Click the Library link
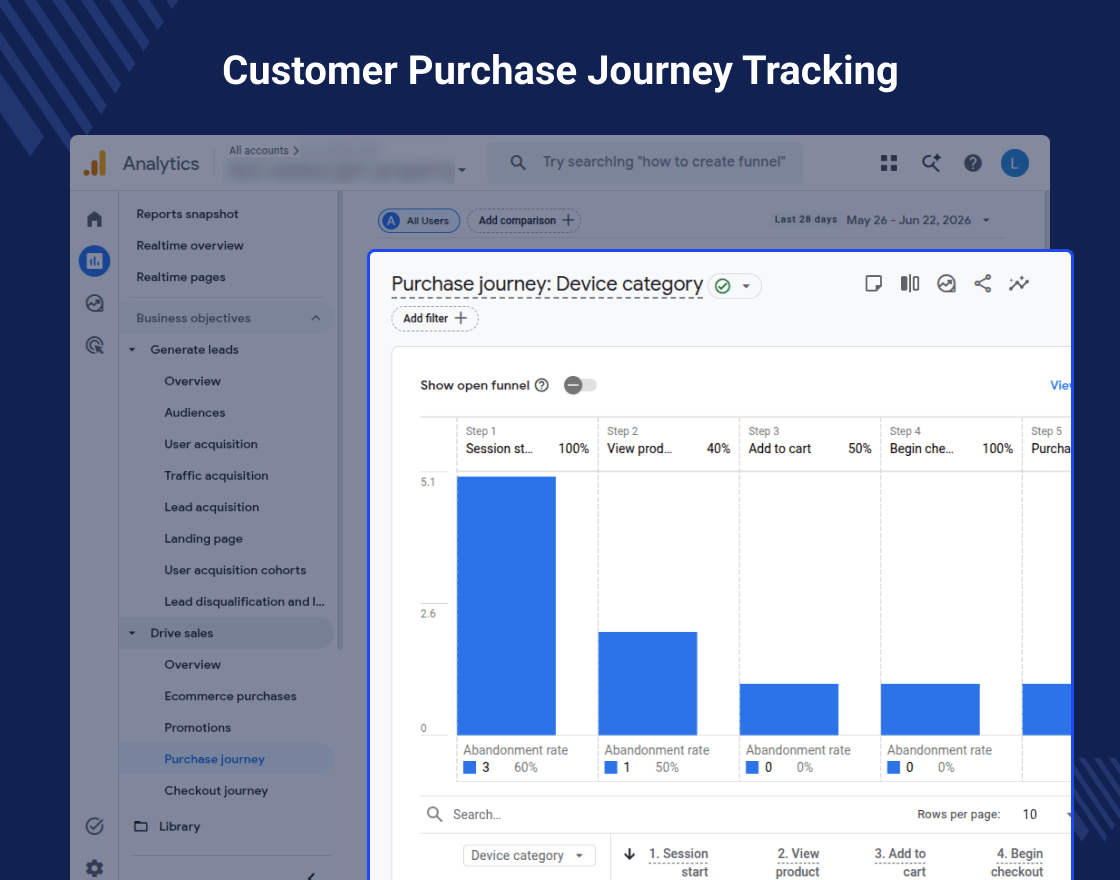 pyautogui.click(x=179, y=826)
